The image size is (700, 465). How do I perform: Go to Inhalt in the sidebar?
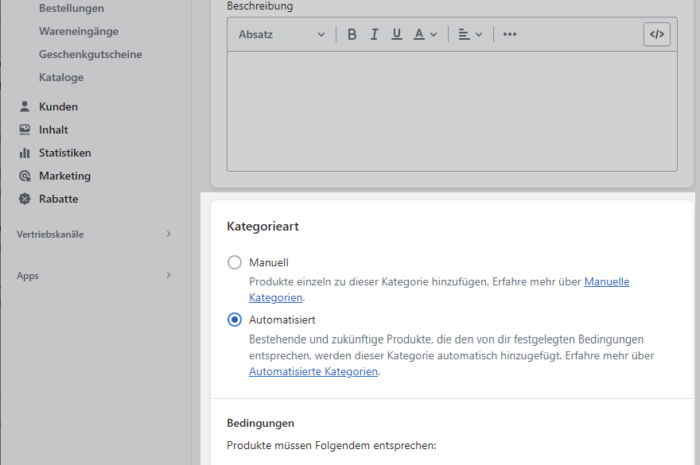point(56,130)
